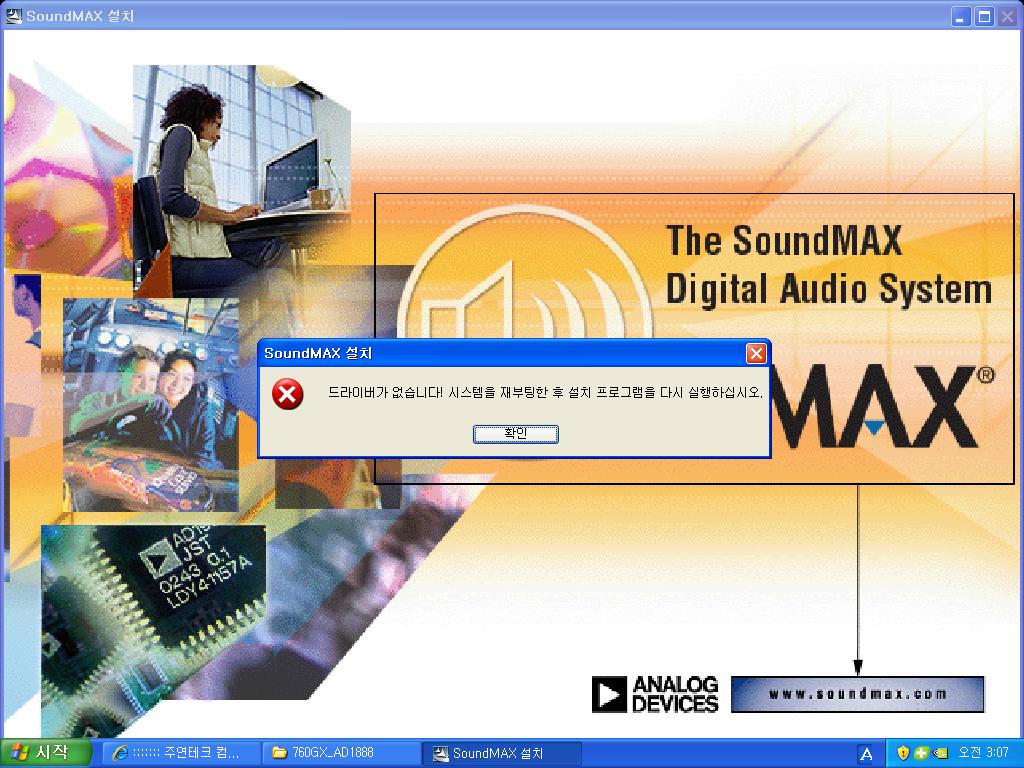The width and height of the screenshot is (1024, 768).
Task: Switch to the Internet Explorer 주연테크 taskbar window
Action: (178, 753)
